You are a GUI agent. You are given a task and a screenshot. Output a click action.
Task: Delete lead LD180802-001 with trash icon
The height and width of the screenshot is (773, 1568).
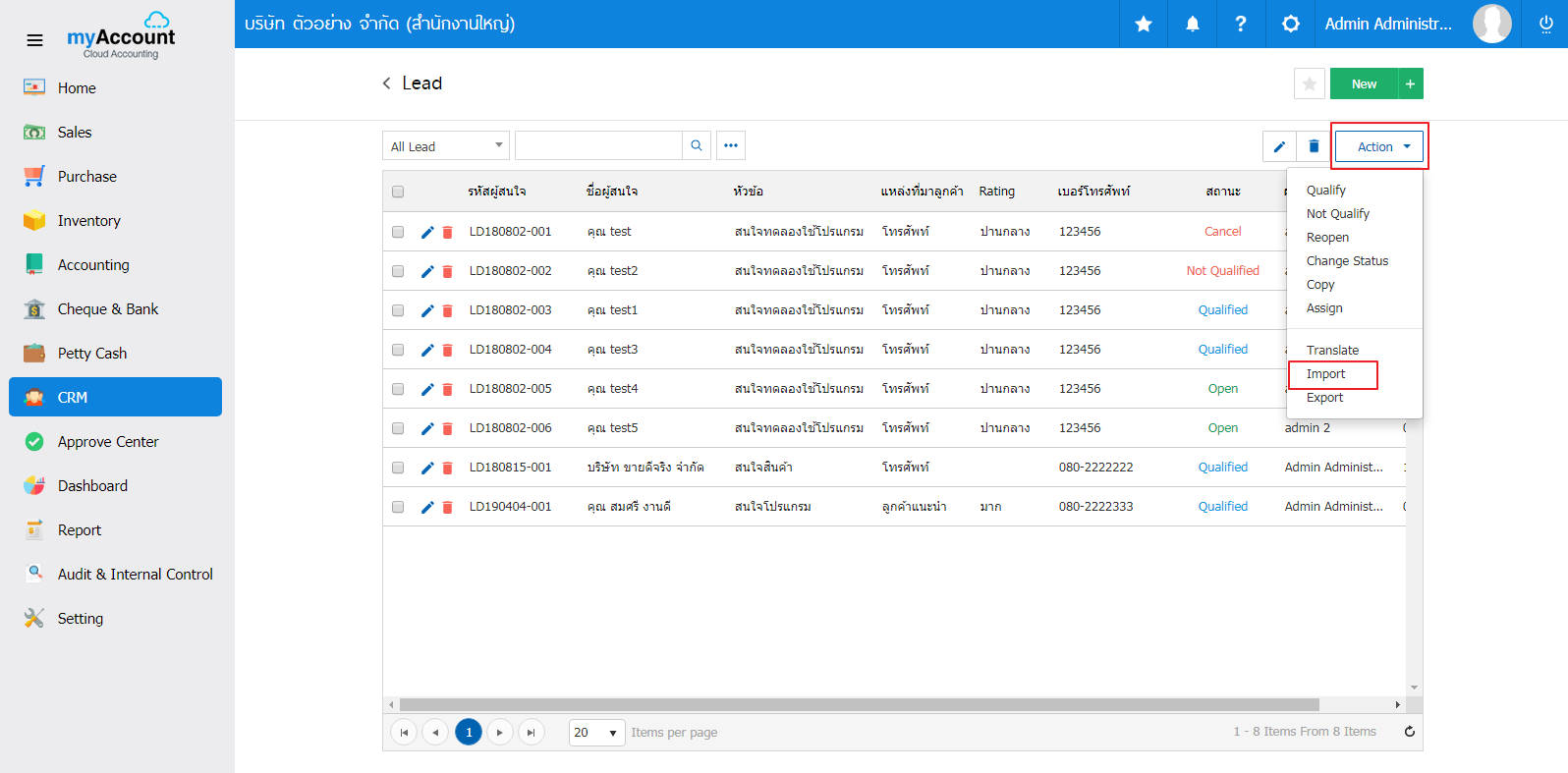[448, 232]
